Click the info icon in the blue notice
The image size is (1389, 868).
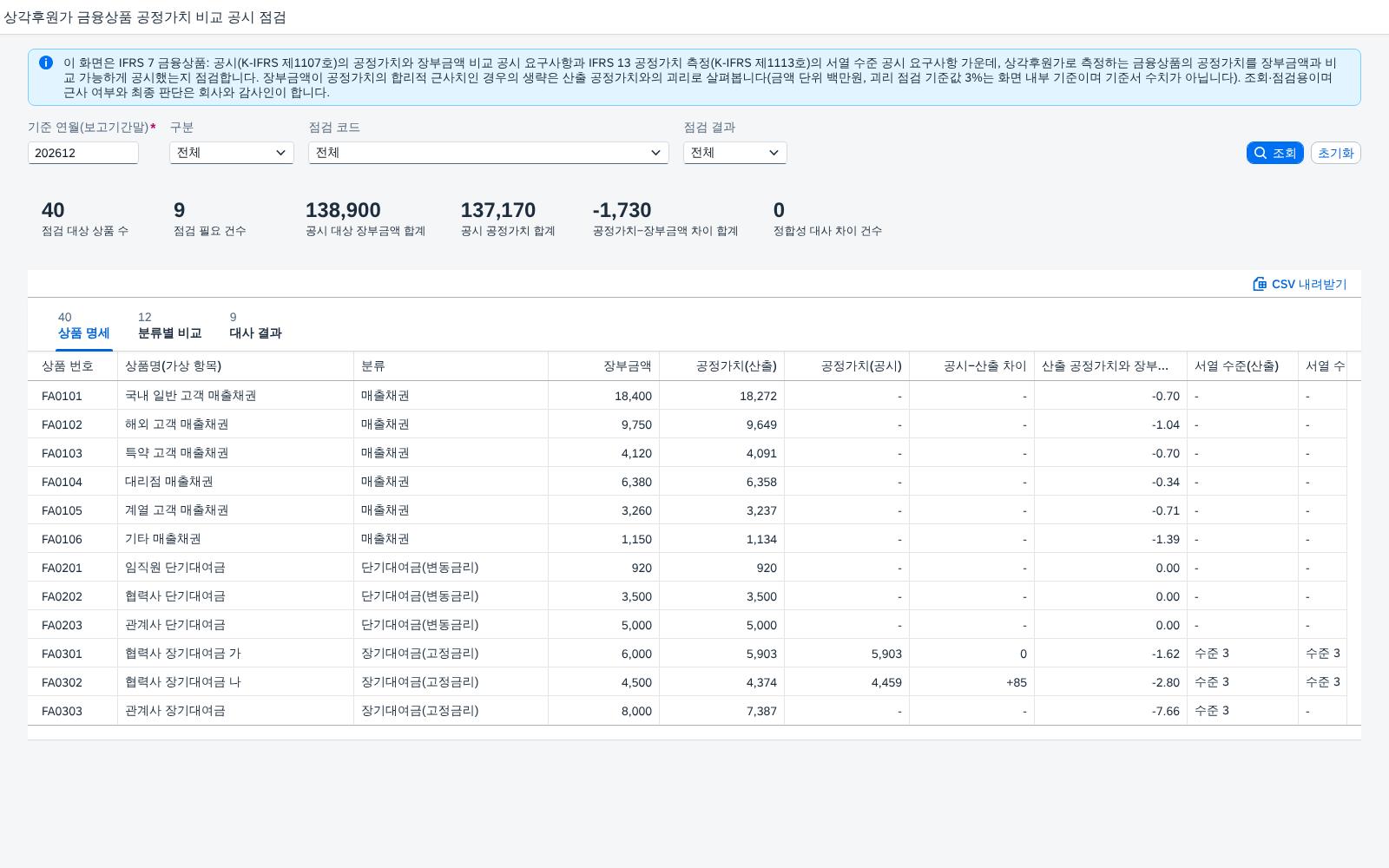click(46, 62)
